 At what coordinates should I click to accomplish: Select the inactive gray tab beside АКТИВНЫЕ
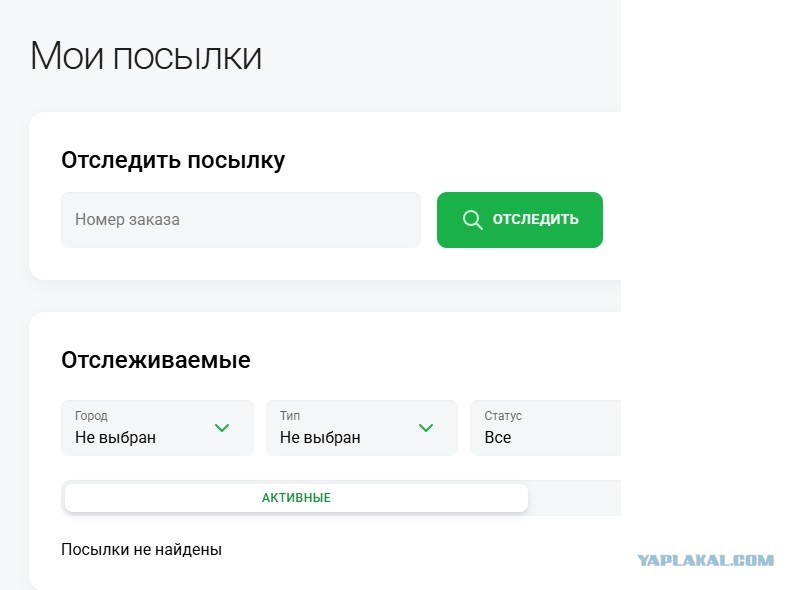click(575, 498)
